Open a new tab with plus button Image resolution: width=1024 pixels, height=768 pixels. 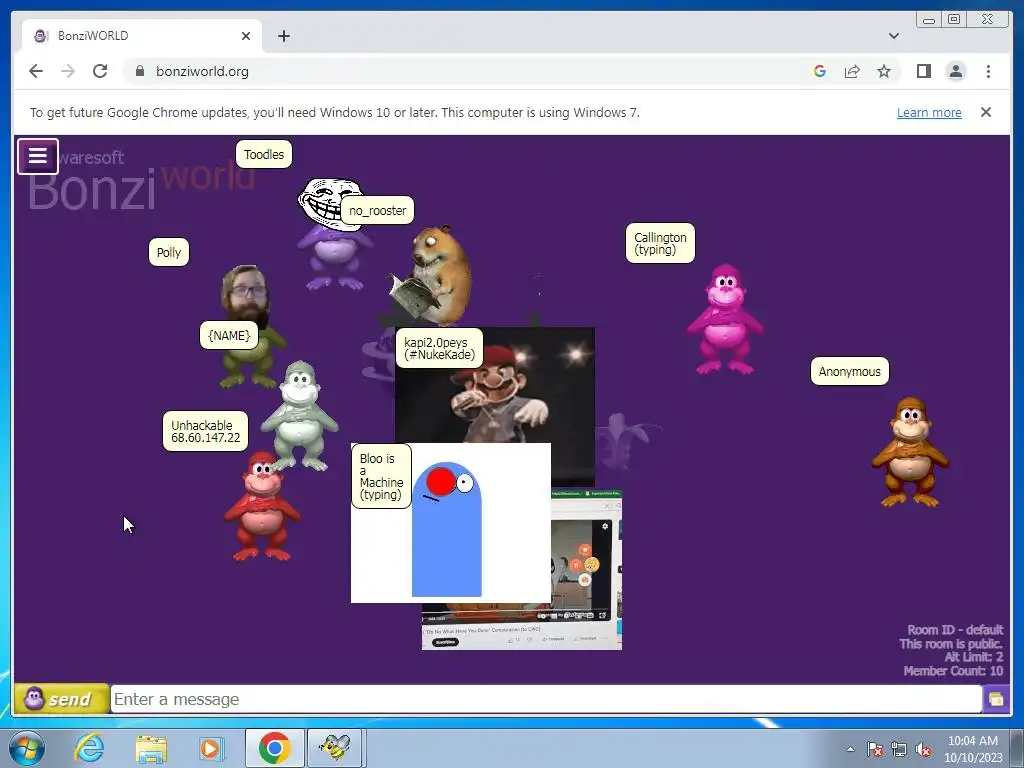[x=283, y=36]
